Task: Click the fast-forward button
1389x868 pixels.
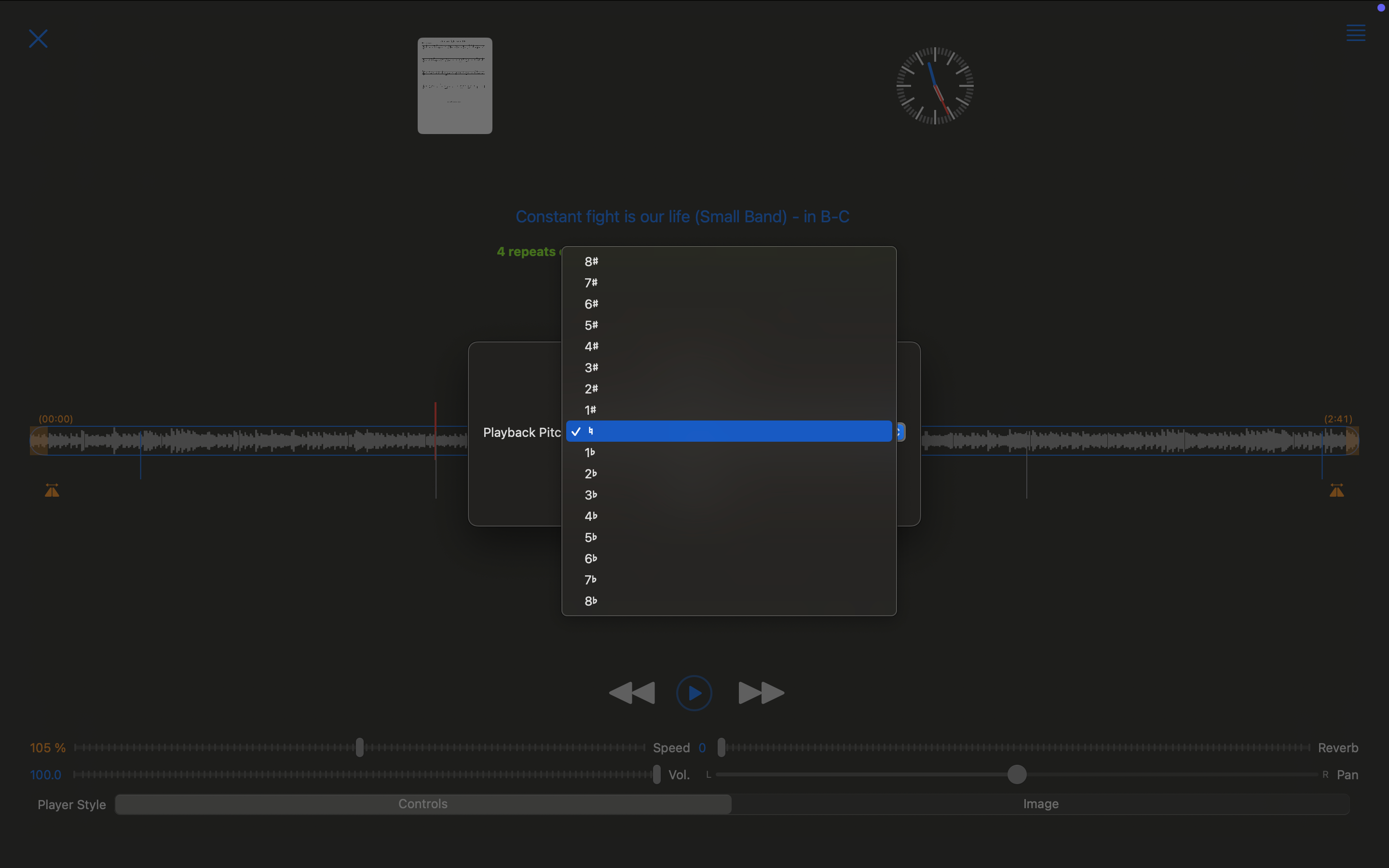Action: 761,693
